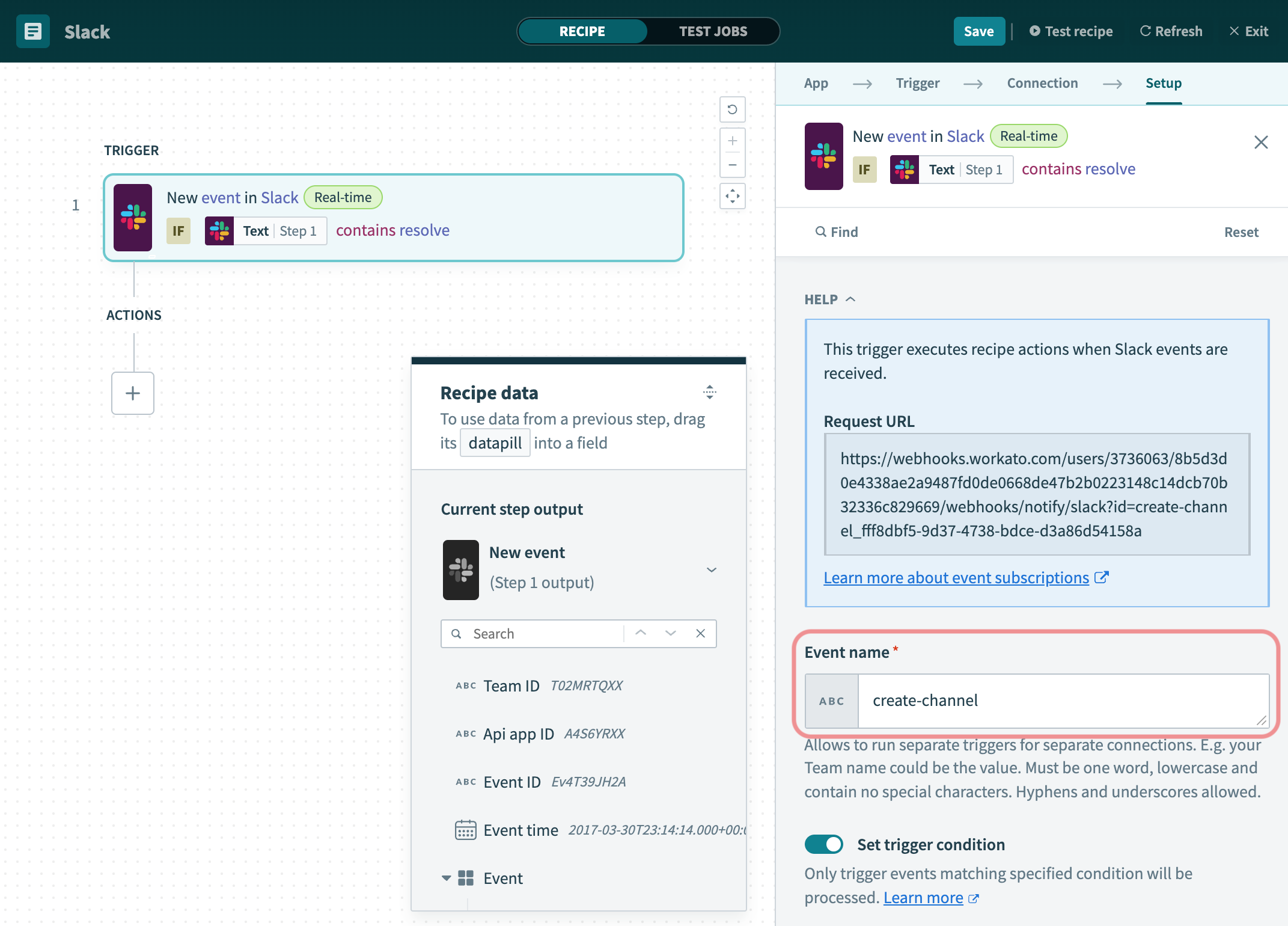Open Learn more about event subscriptions
Image resolution: width=1288 pixels, height=926 pixels.
[x=956, y=577]
